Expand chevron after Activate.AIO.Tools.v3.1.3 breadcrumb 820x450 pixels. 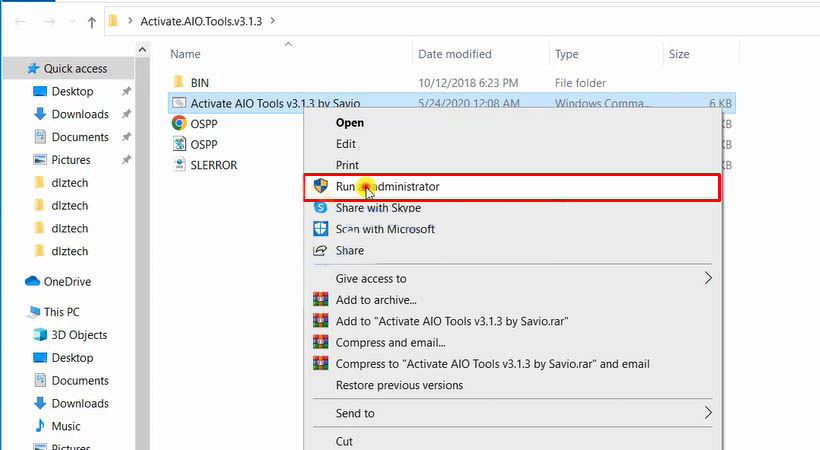tap(272, 21)
